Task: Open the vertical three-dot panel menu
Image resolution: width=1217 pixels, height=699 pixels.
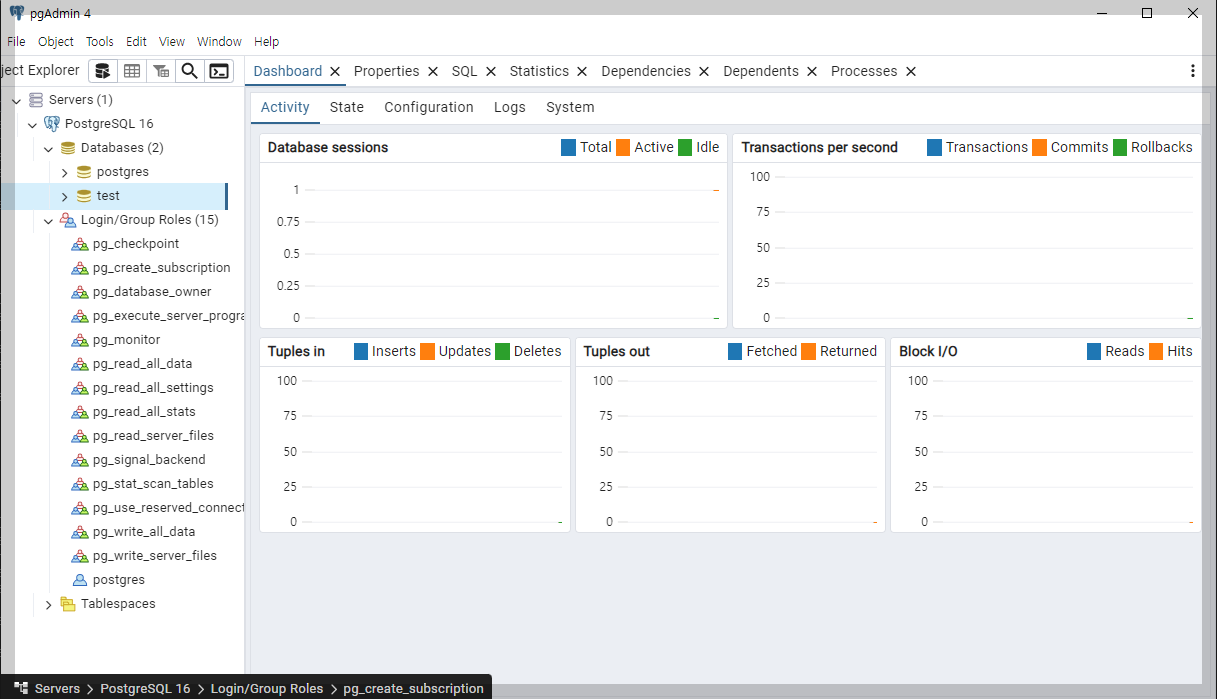Action: (1192, 71)
